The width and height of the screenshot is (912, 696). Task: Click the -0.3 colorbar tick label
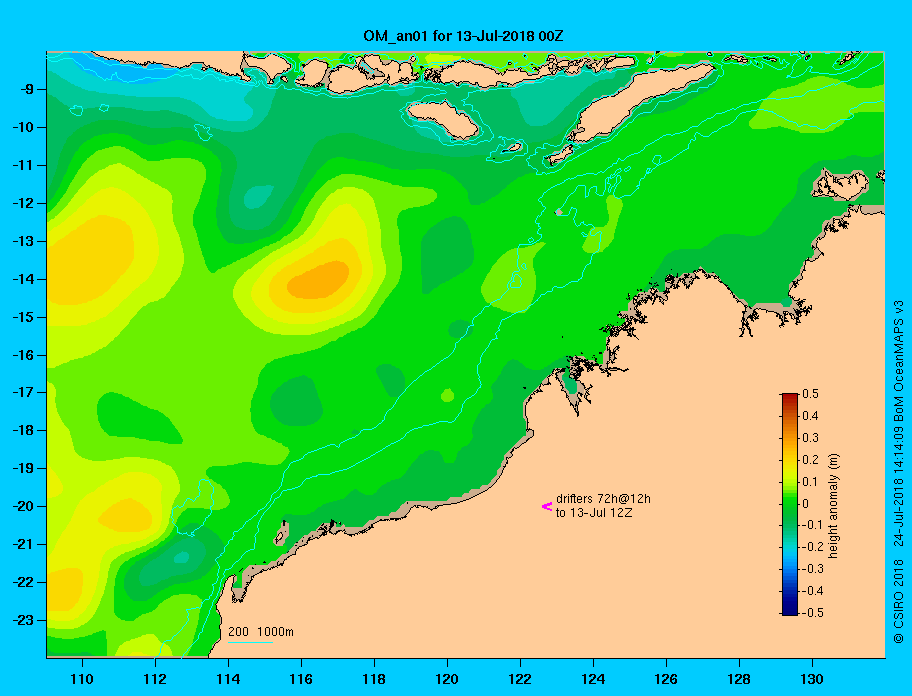point(813,569)
